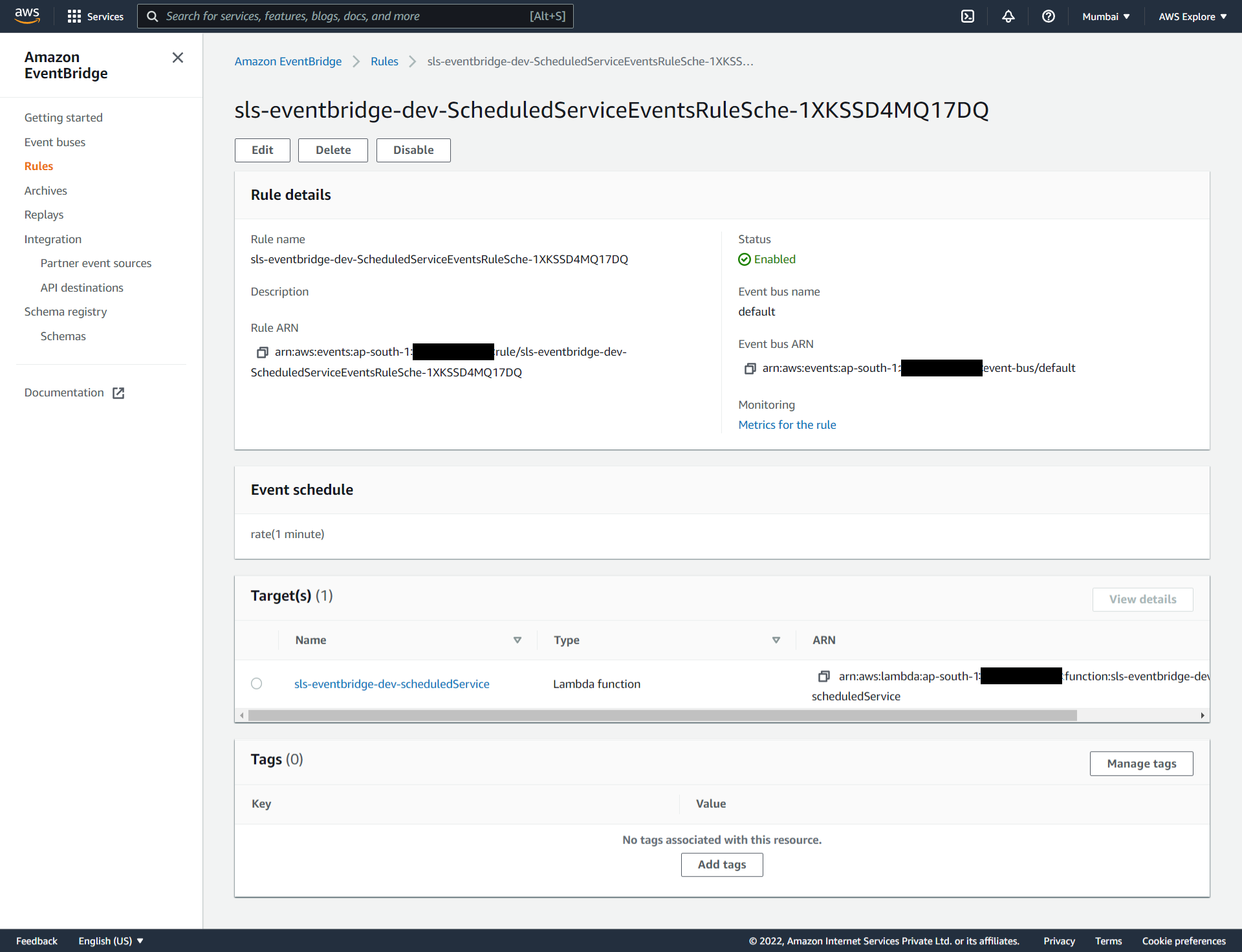The width and height of the screenshot is (1242, 952).
Task: Focus the AWS services search field
Action: [x=355, y=16]
